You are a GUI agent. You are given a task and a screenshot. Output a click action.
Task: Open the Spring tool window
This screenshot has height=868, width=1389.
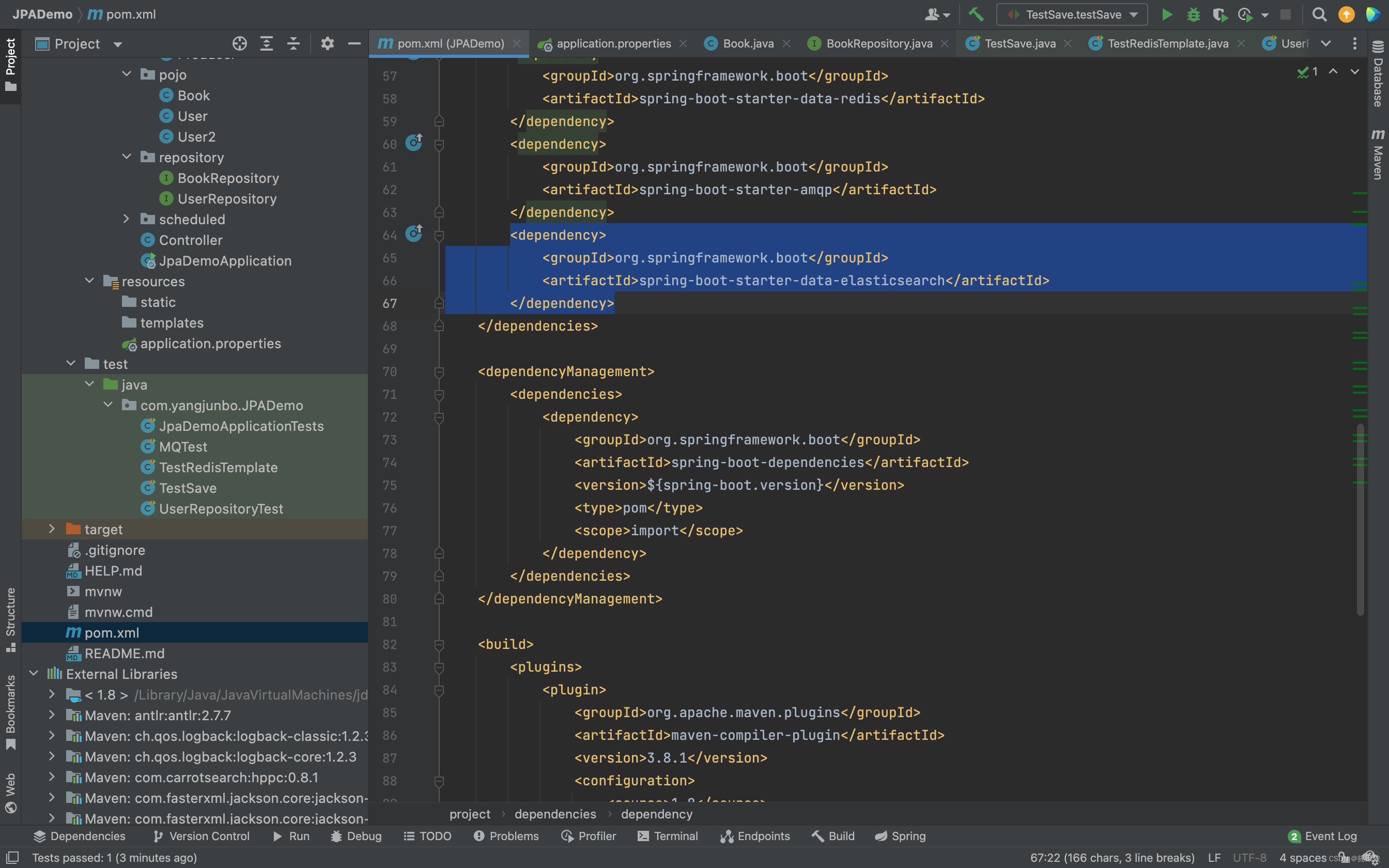point(900,836)
